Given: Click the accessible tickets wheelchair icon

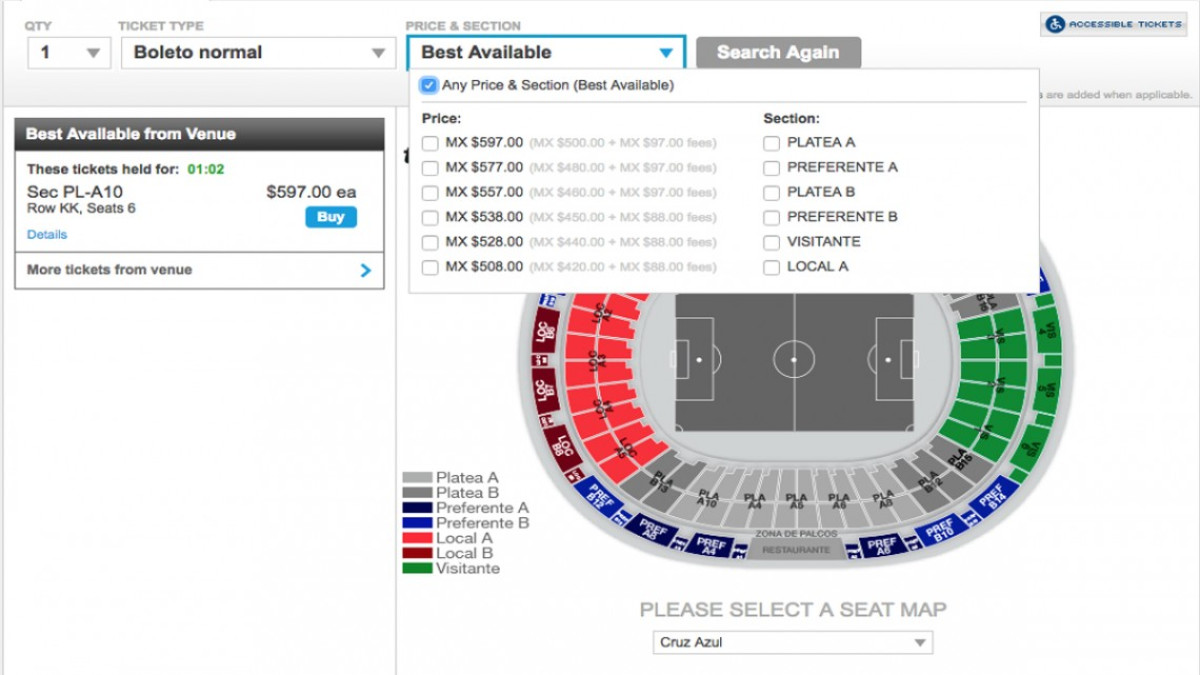Looking at the screenshot, I should [1054, 24].
